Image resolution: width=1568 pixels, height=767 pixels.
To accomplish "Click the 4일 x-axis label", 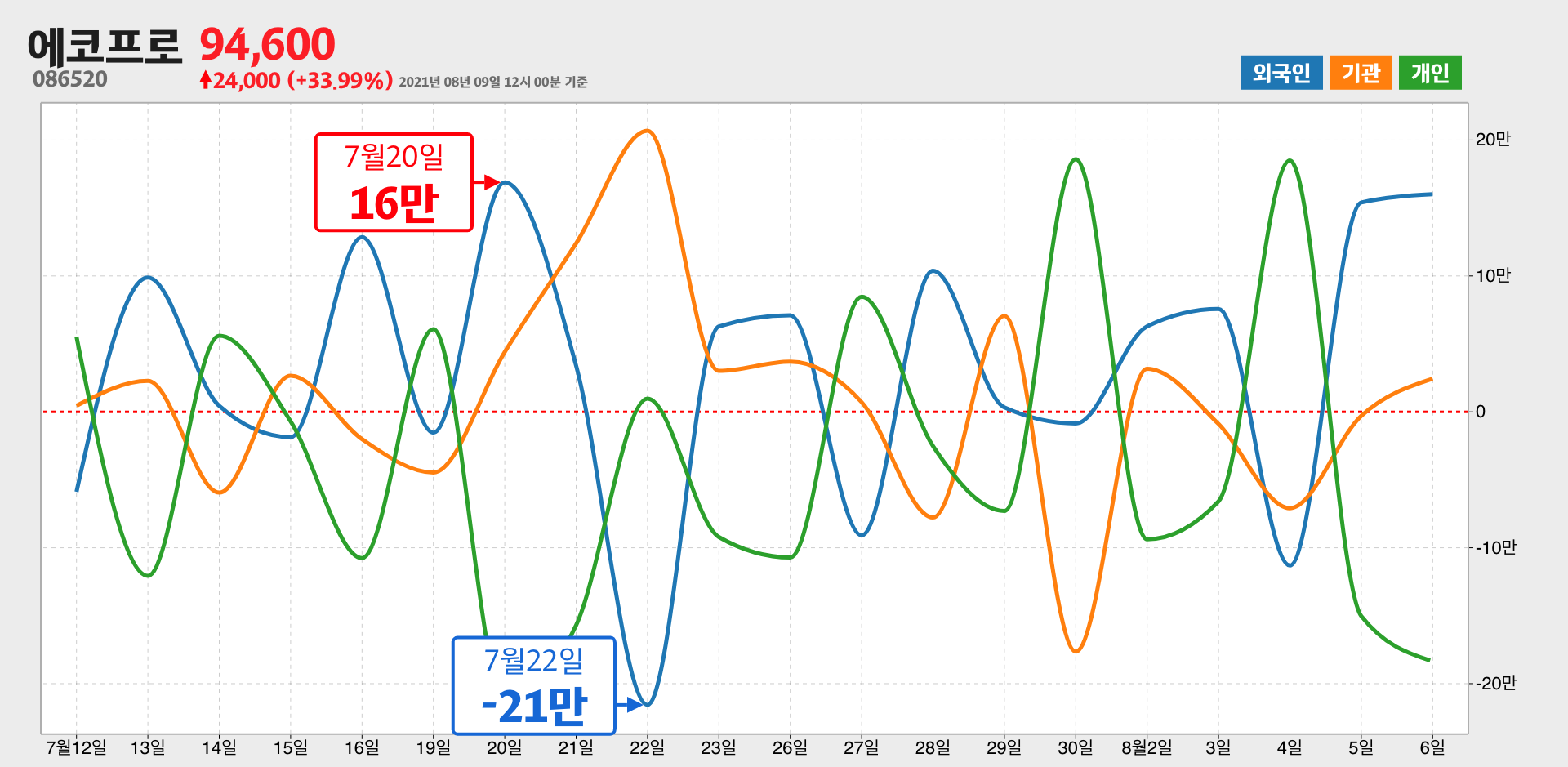I will (1290, 747).
